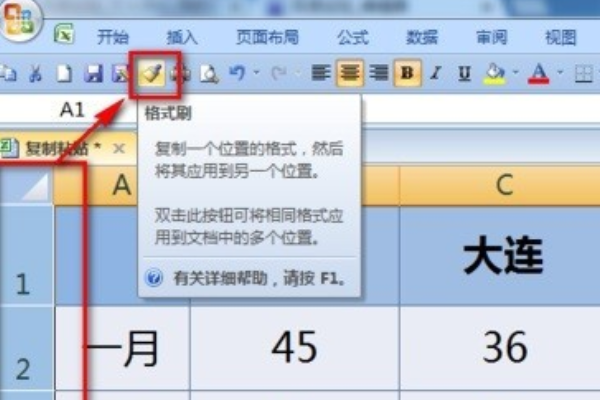Viewport: 600px width, 400px height.
Task: Apply the yellow fill color bucket
Action: coord(495,73)
